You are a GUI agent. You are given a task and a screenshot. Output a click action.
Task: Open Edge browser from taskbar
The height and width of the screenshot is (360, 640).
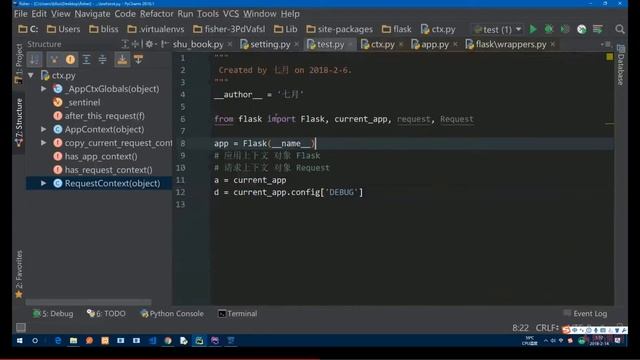(58, 340)
